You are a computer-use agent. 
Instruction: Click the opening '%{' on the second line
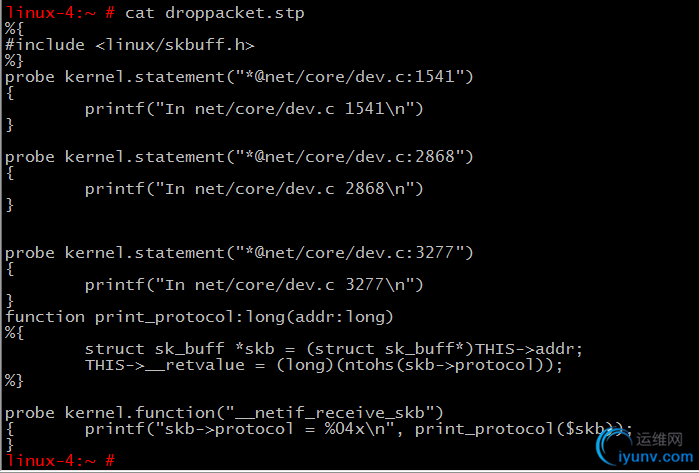(14, 29)
